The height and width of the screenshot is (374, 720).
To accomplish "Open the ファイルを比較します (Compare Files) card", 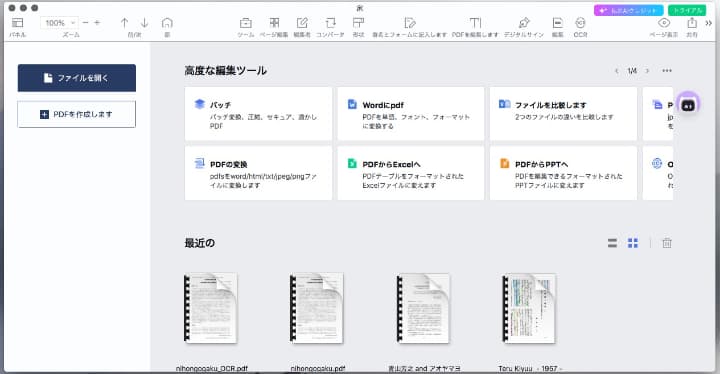I will (563, 113).
